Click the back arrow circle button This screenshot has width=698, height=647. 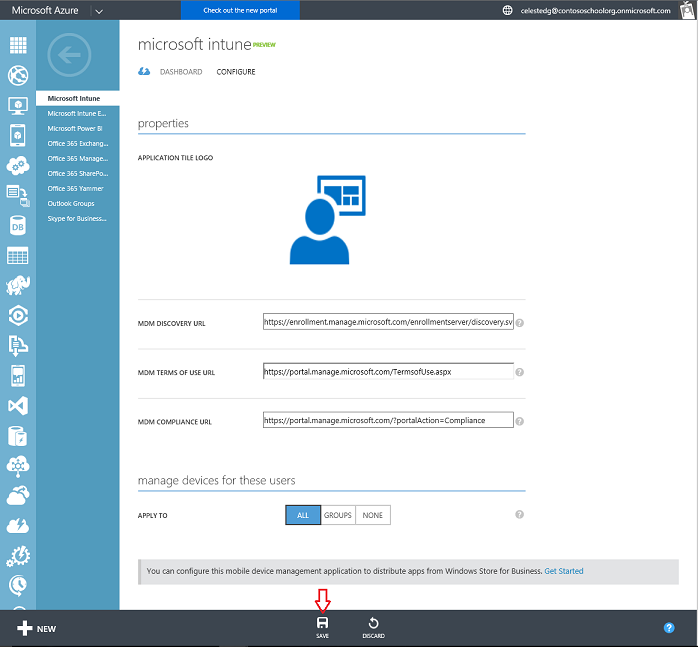pyautogui.click(x=76, y=55)
